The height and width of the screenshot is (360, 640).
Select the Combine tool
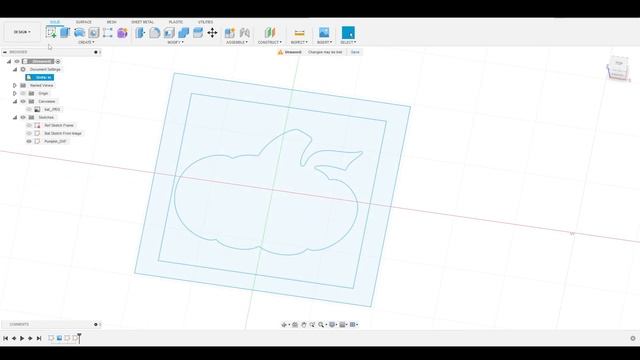[184, 33]
